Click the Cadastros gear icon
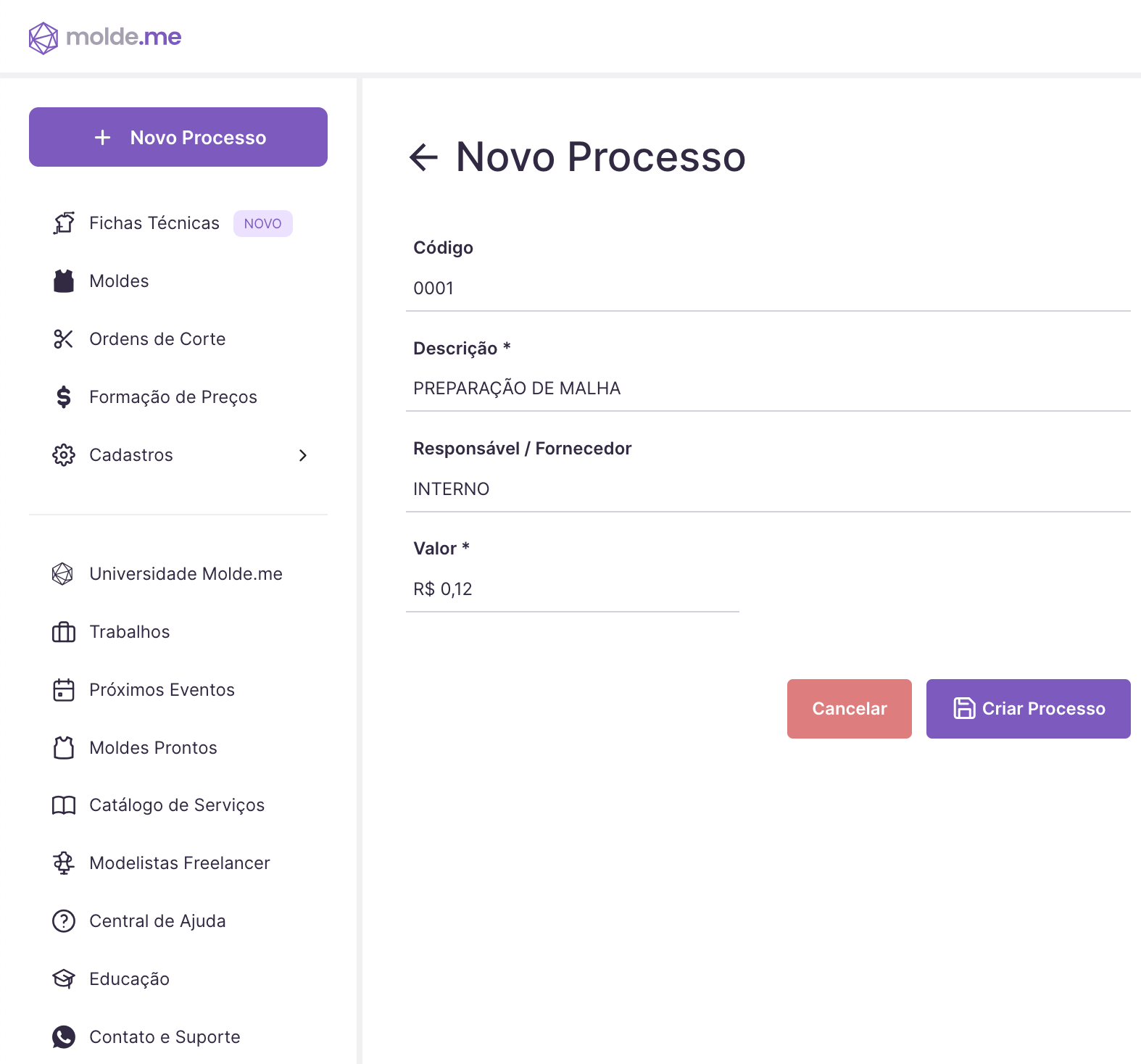The width and height of the screenshot is (1141, 1064). pyautogui.click(x=64, y=455)
